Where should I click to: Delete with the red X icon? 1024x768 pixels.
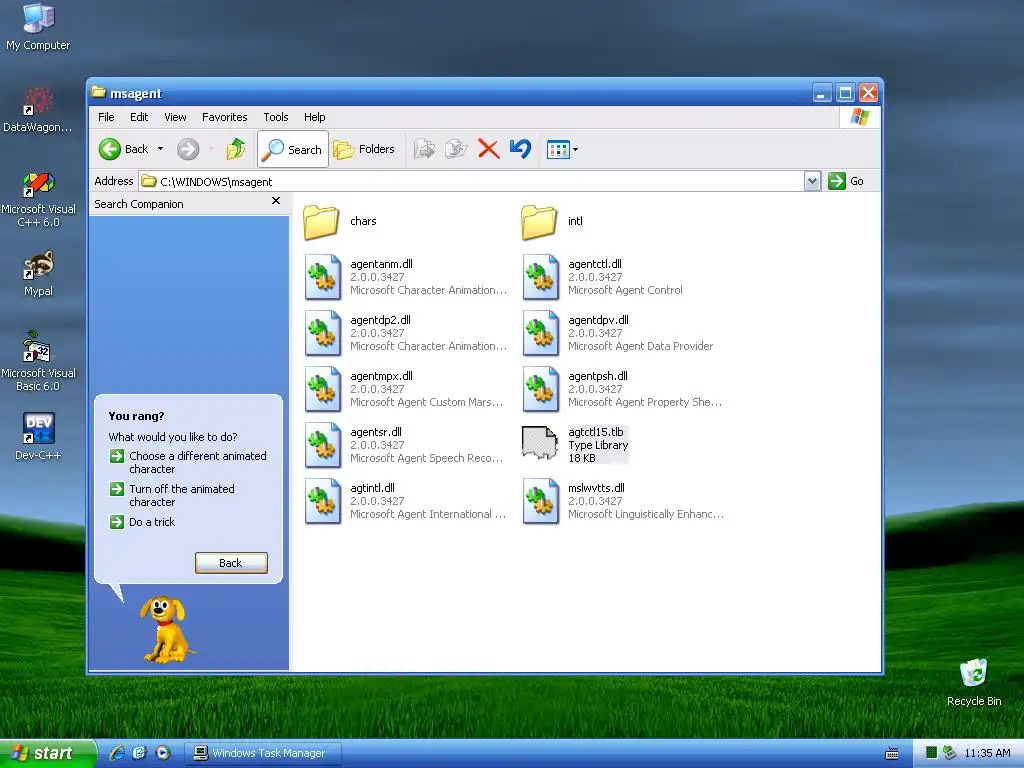(x=488, y=150)
